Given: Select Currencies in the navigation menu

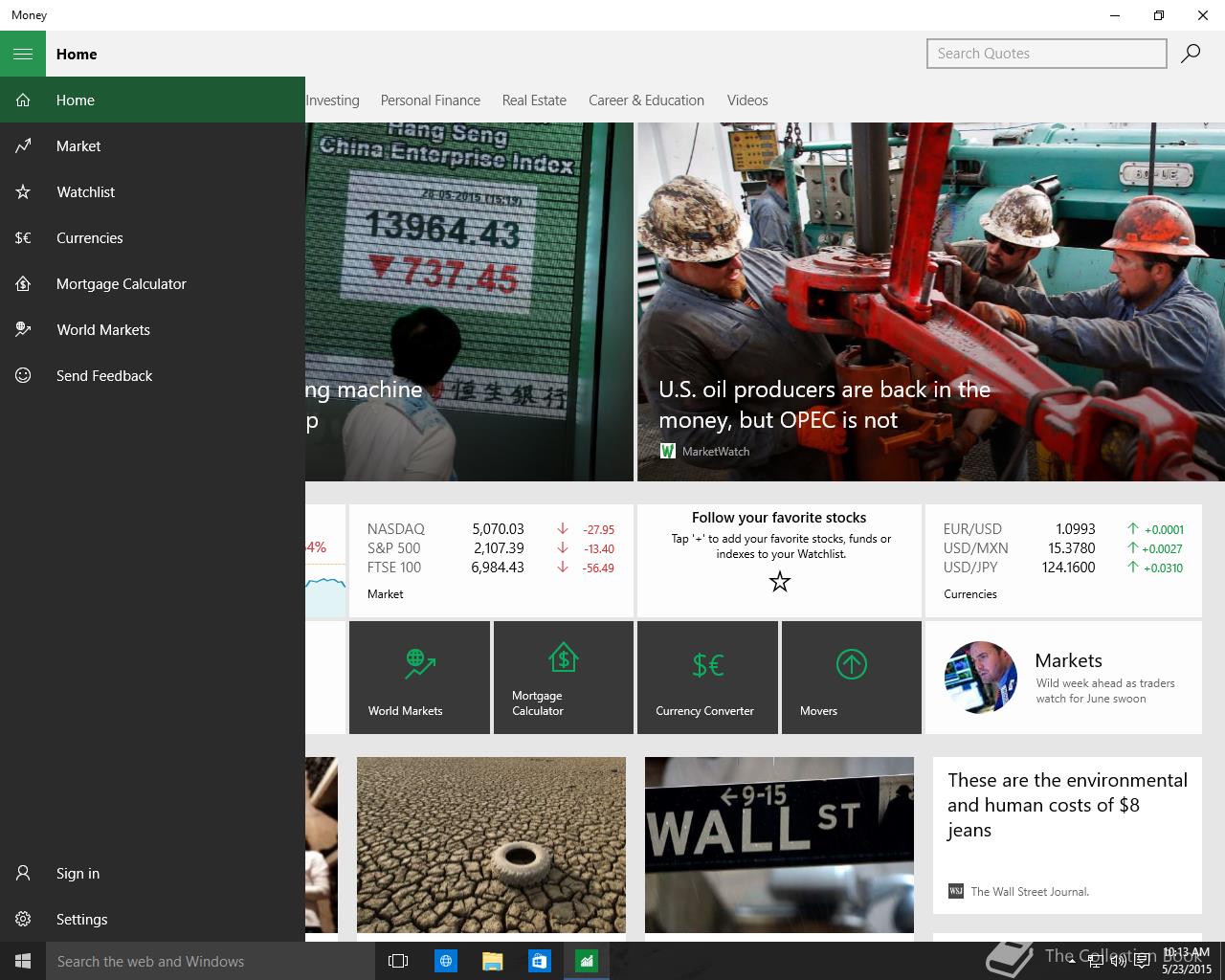Looking at the screenshot, I should pos(152,237).
